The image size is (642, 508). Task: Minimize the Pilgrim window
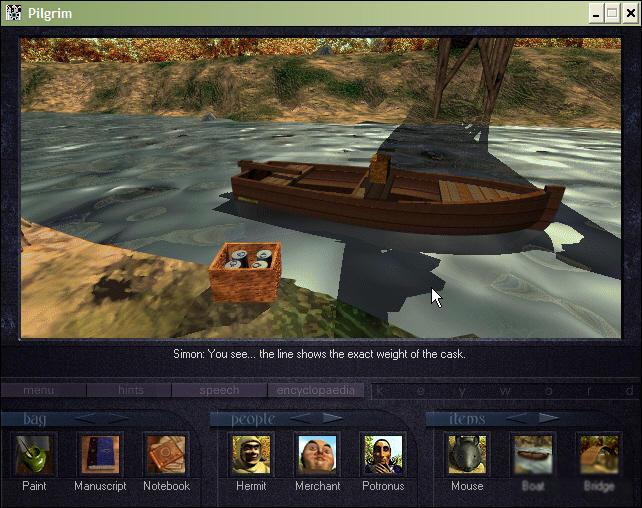(x=596, y=14)
